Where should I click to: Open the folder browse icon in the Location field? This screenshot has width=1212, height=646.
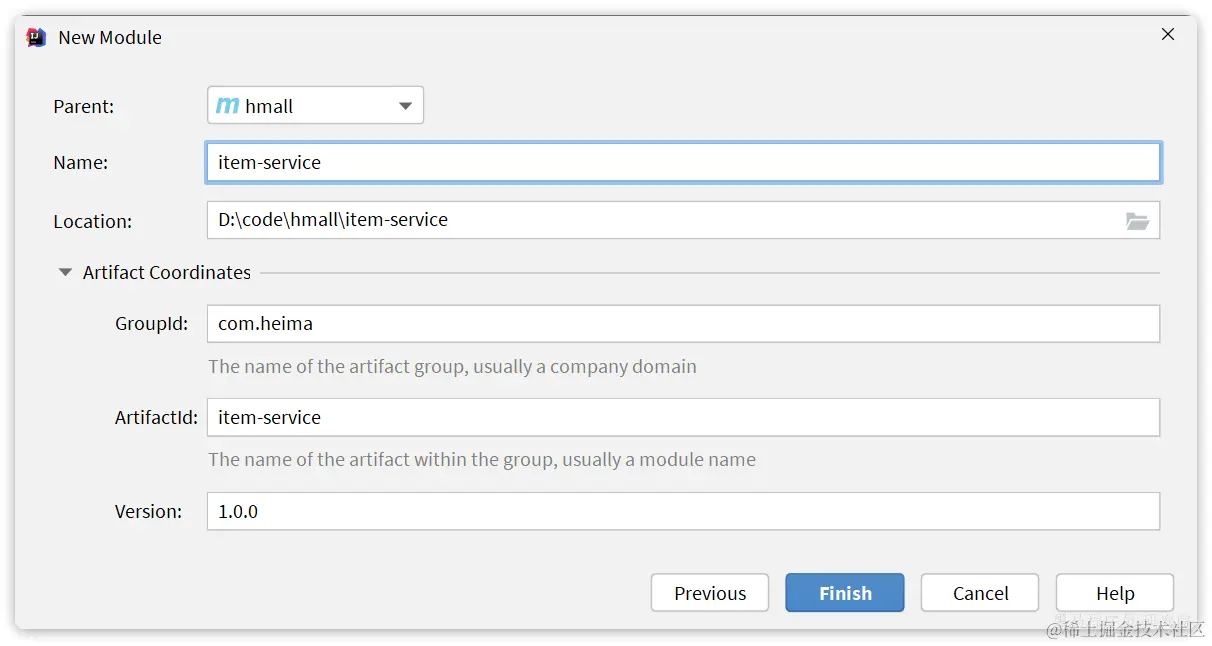(x=1137, y=221)
